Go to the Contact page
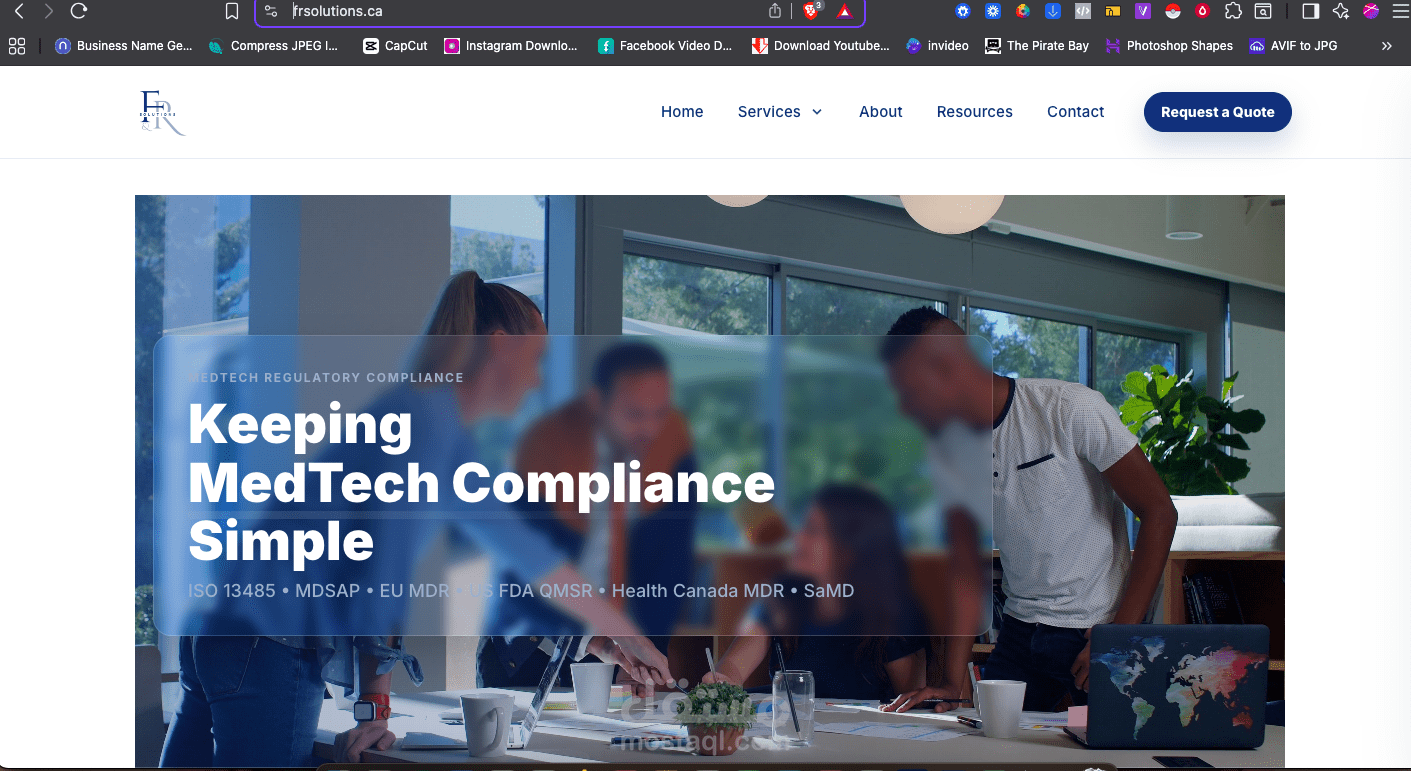Viewport: 1411px width, 771px height. pyautogui.click(x=1076, y=112)
